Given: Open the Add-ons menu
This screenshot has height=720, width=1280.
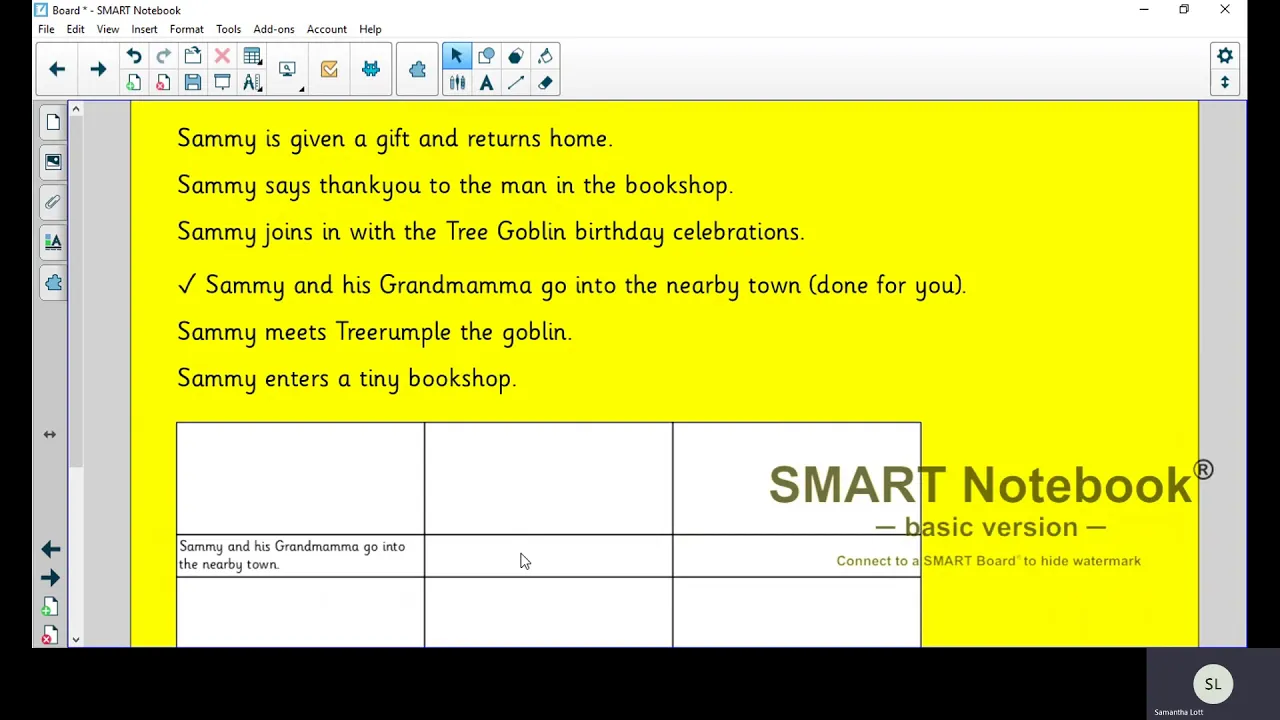Looking at the screenshot, I should tap(273, 29).
